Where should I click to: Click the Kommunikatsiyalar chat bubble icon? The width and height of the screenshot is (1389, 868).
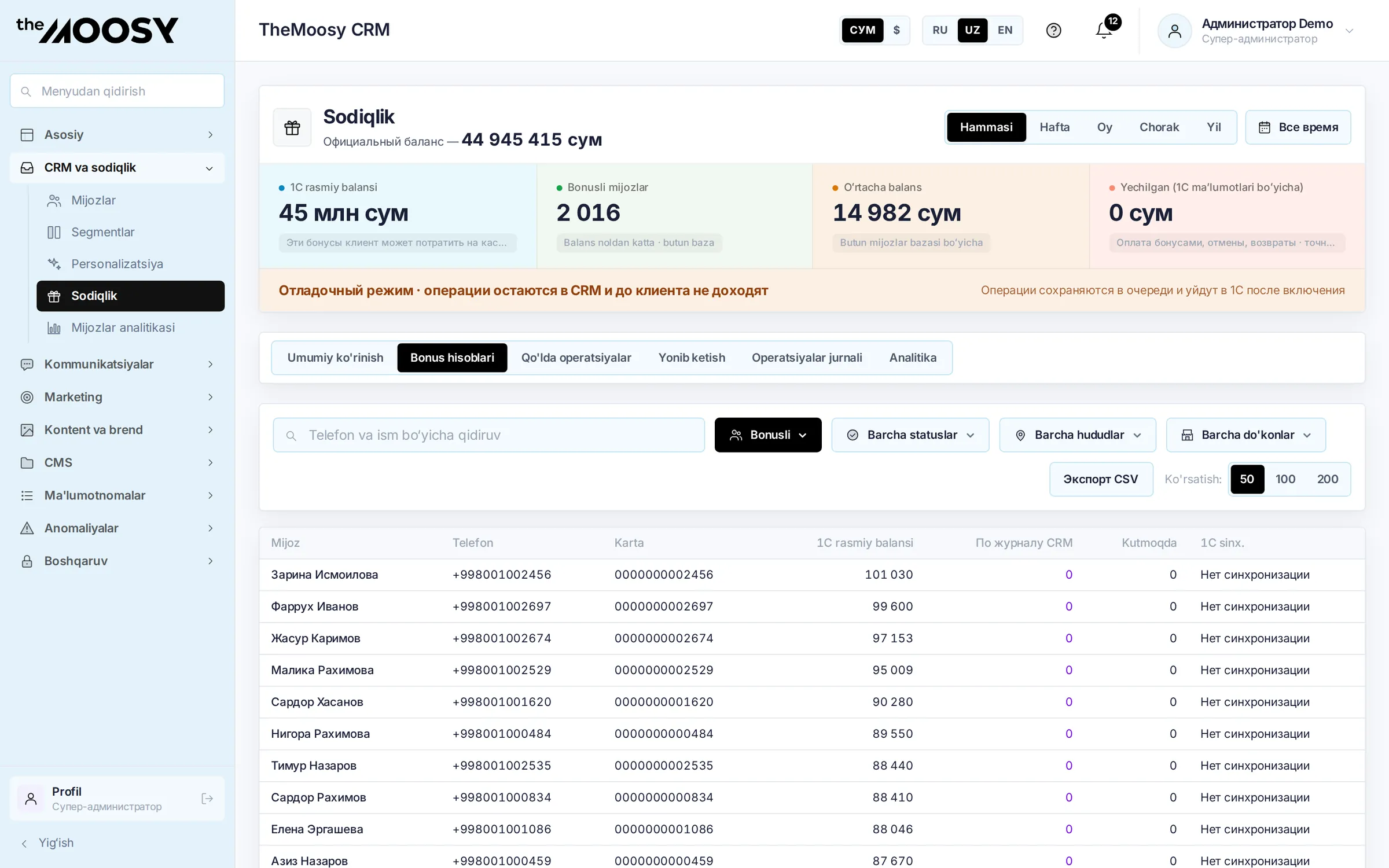27,365
